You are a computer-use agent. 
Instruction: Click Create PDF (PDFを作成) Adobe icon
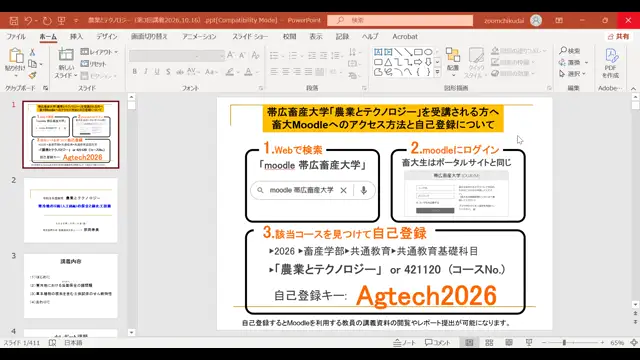pos(611,56)
